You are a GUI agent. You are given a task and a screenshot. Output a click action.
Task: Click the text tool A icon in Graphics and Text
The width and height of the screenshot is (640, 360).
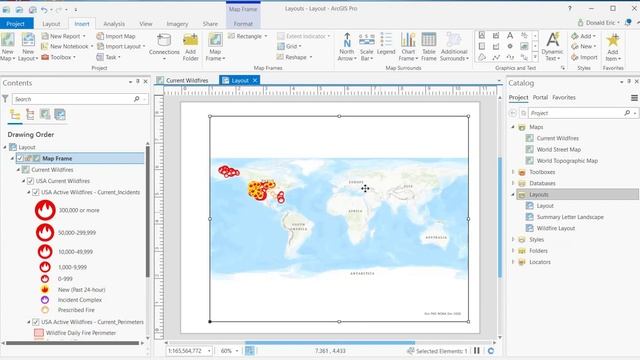click(x=510, y=36)
